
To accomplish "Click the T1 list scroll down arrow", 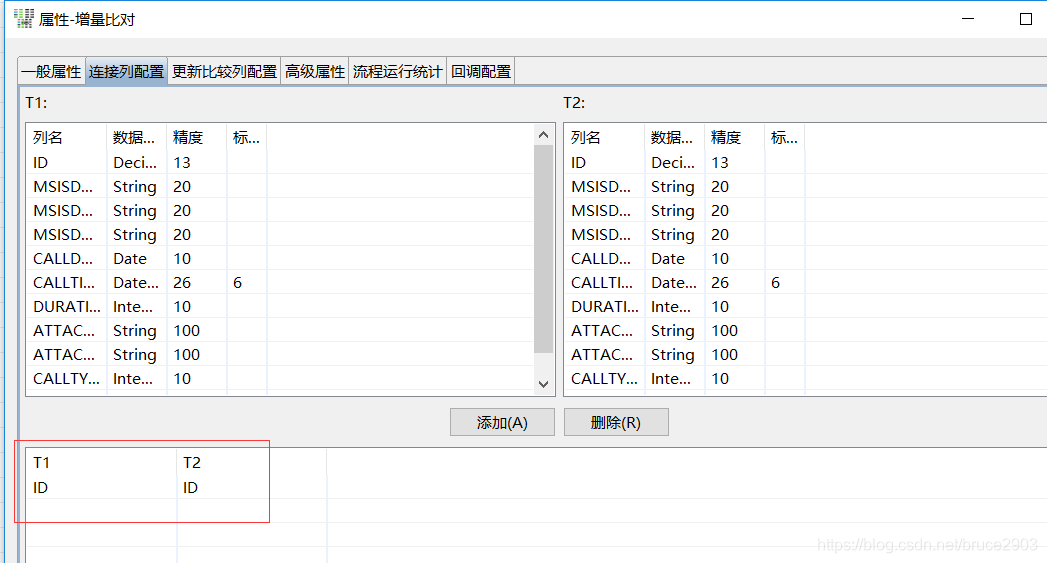I will point(544,384).
